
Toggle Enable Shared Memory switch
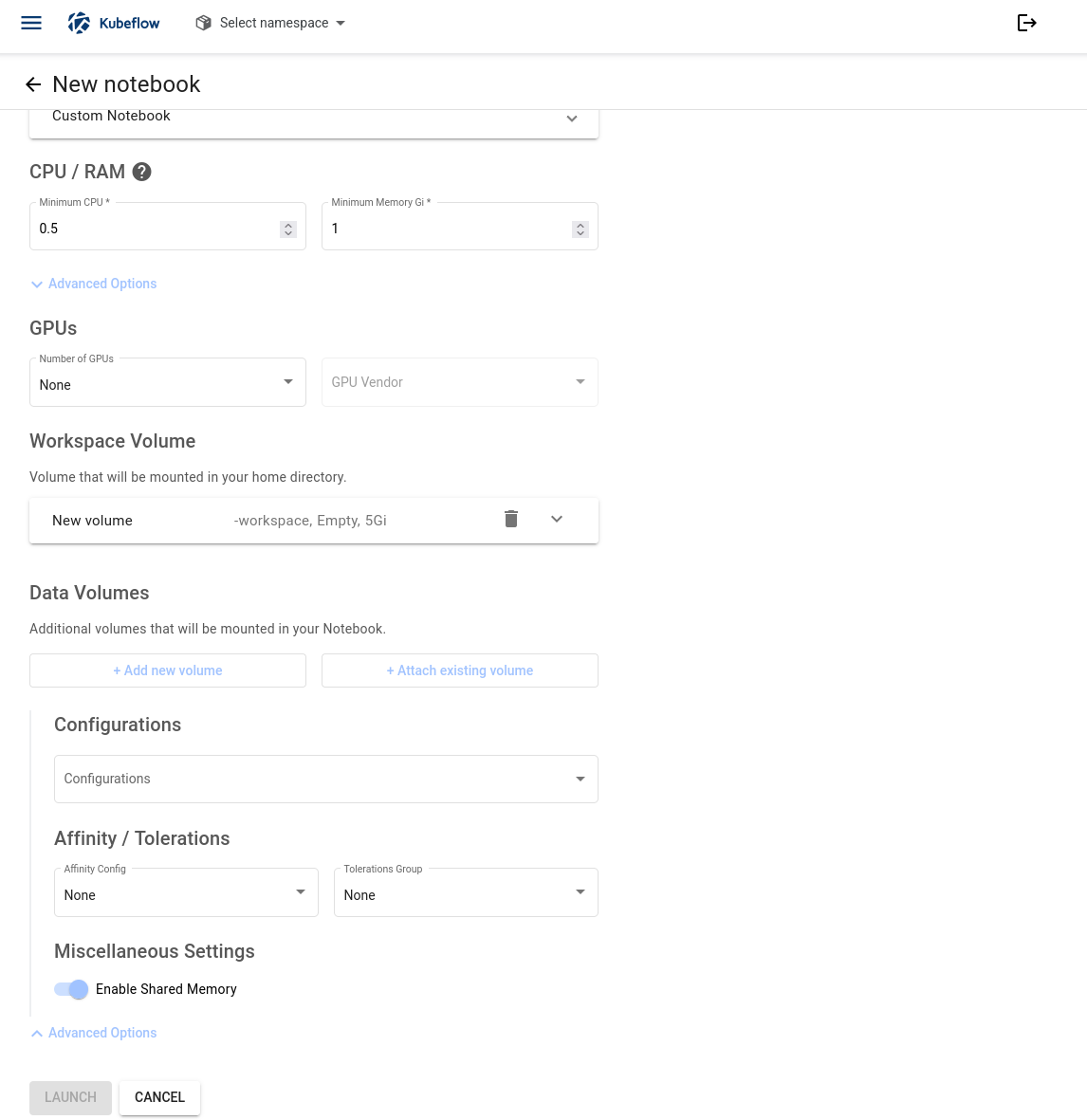tap(71, 989)
